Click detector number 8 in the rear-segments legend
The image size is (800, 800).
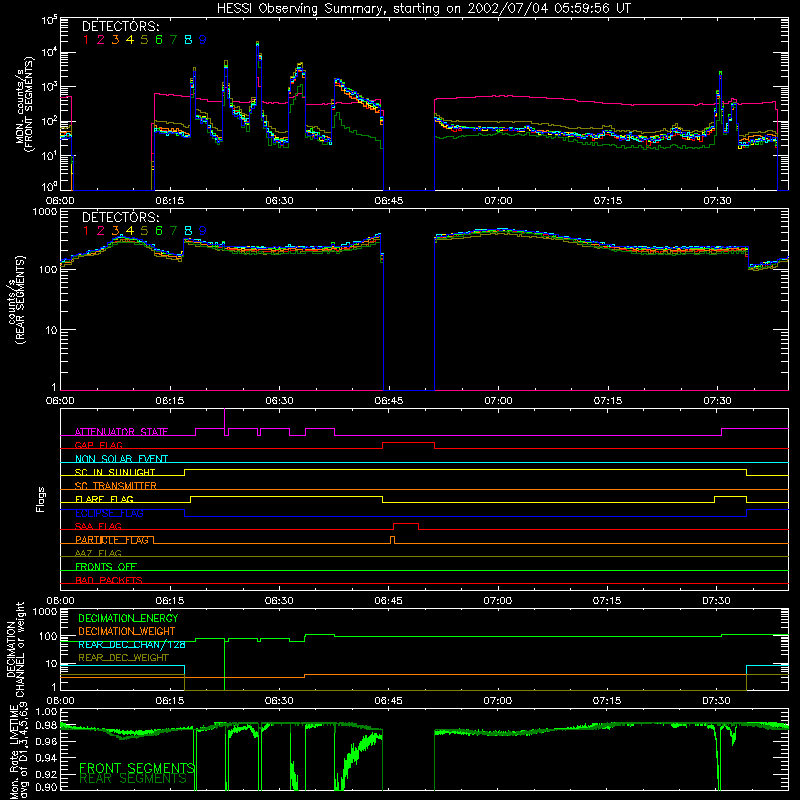pyautogui.click(x=188, y=231)
